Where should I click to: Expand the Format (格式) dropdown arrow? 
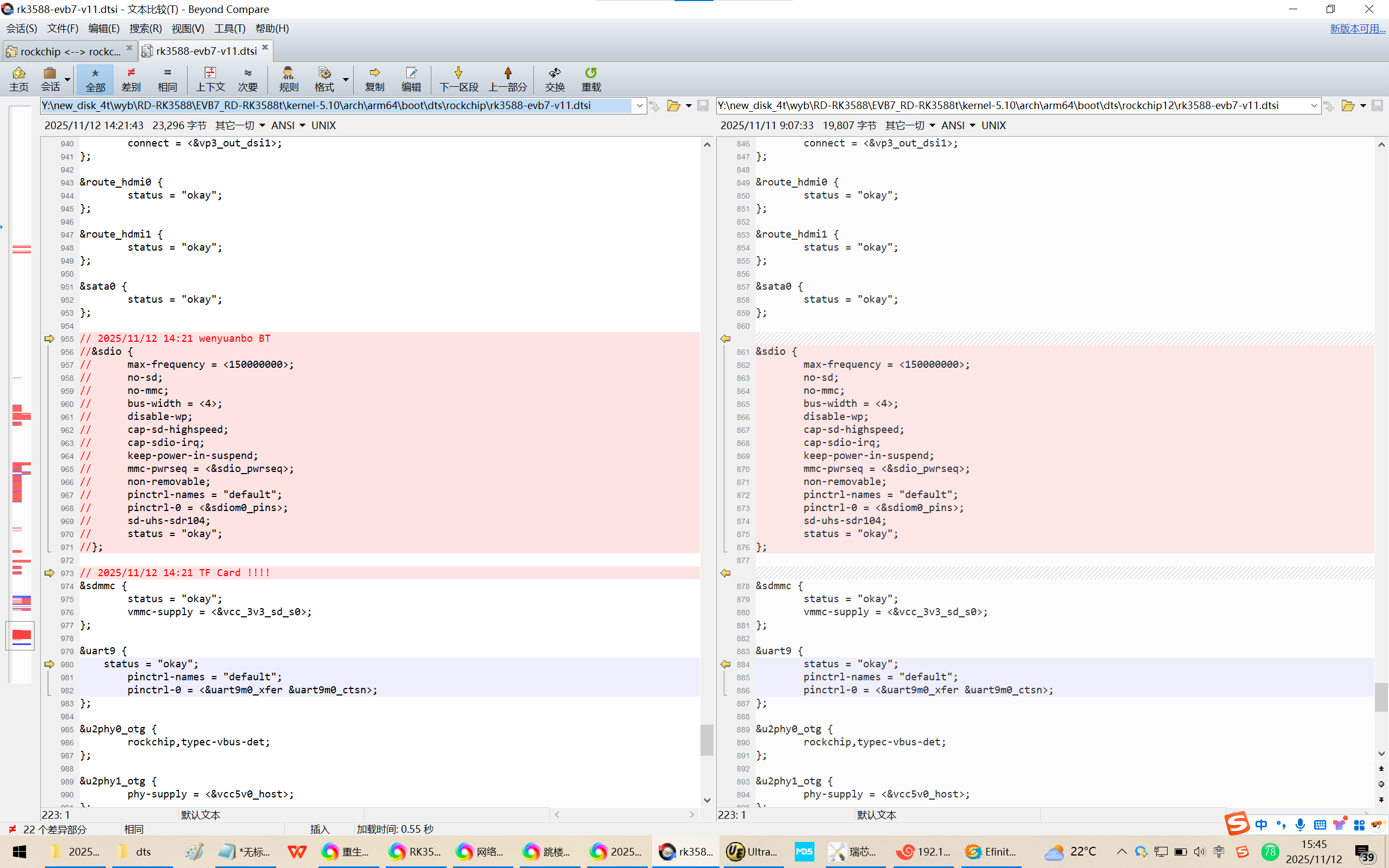[346, 79]
